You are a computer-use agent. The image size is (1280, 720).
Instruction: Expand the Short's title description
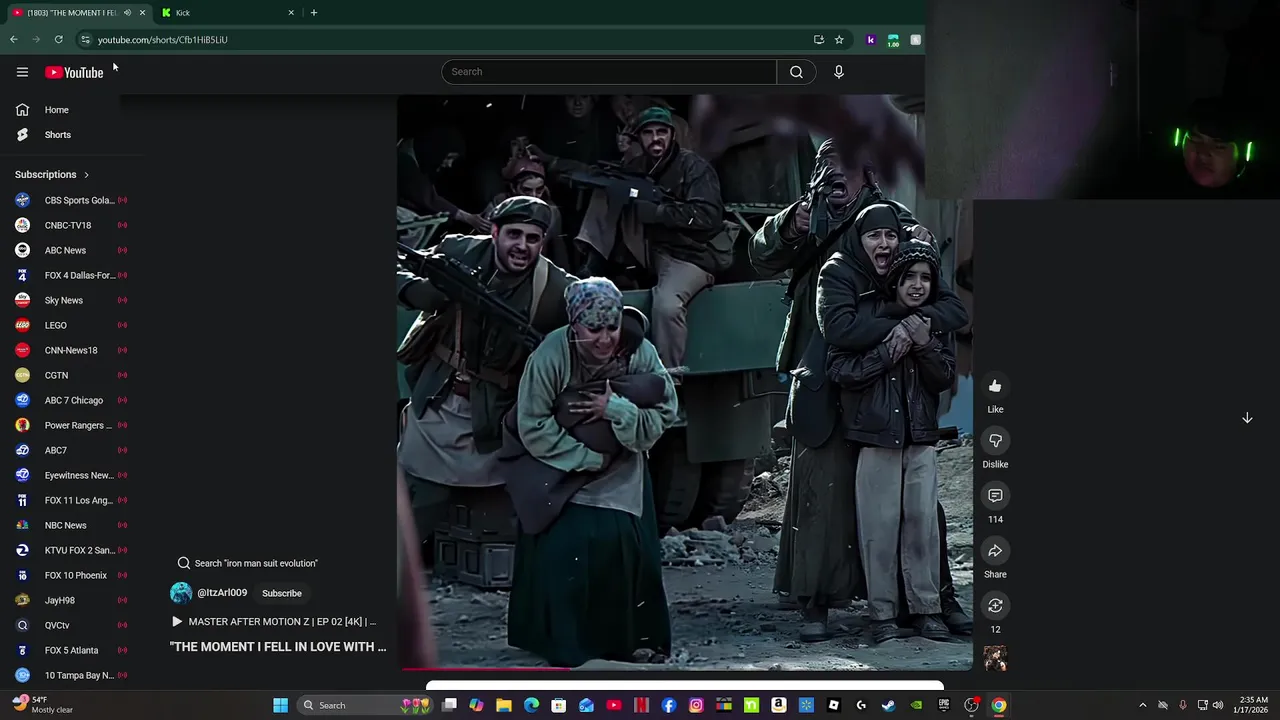coord(278,647)
